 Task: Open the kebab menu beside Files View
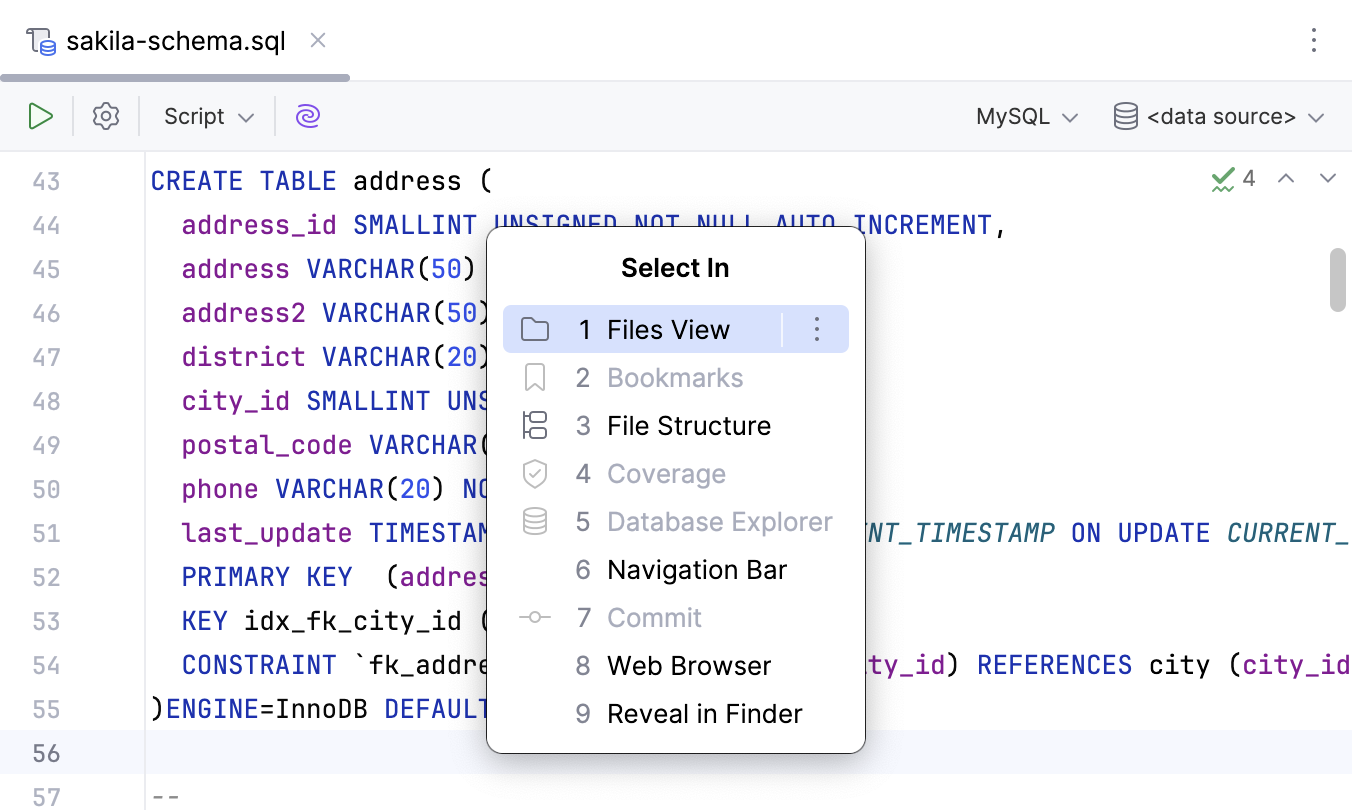816,329
